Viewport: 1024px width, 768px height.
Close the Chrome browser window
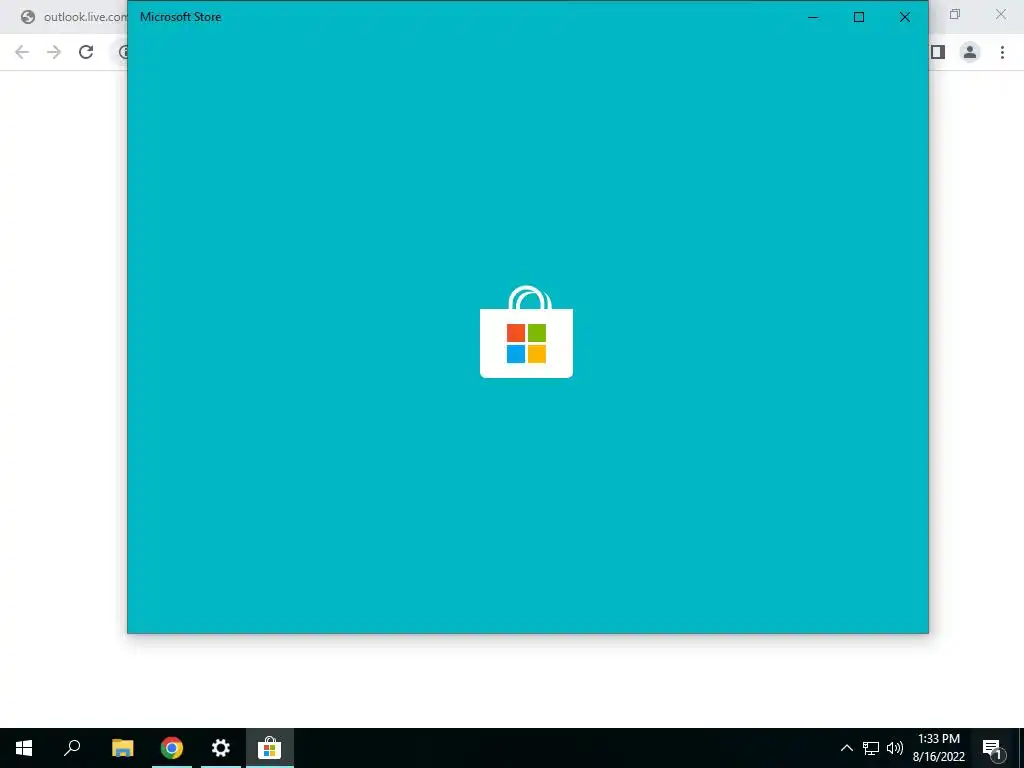pyautogui.click(x=1000, y=14)
